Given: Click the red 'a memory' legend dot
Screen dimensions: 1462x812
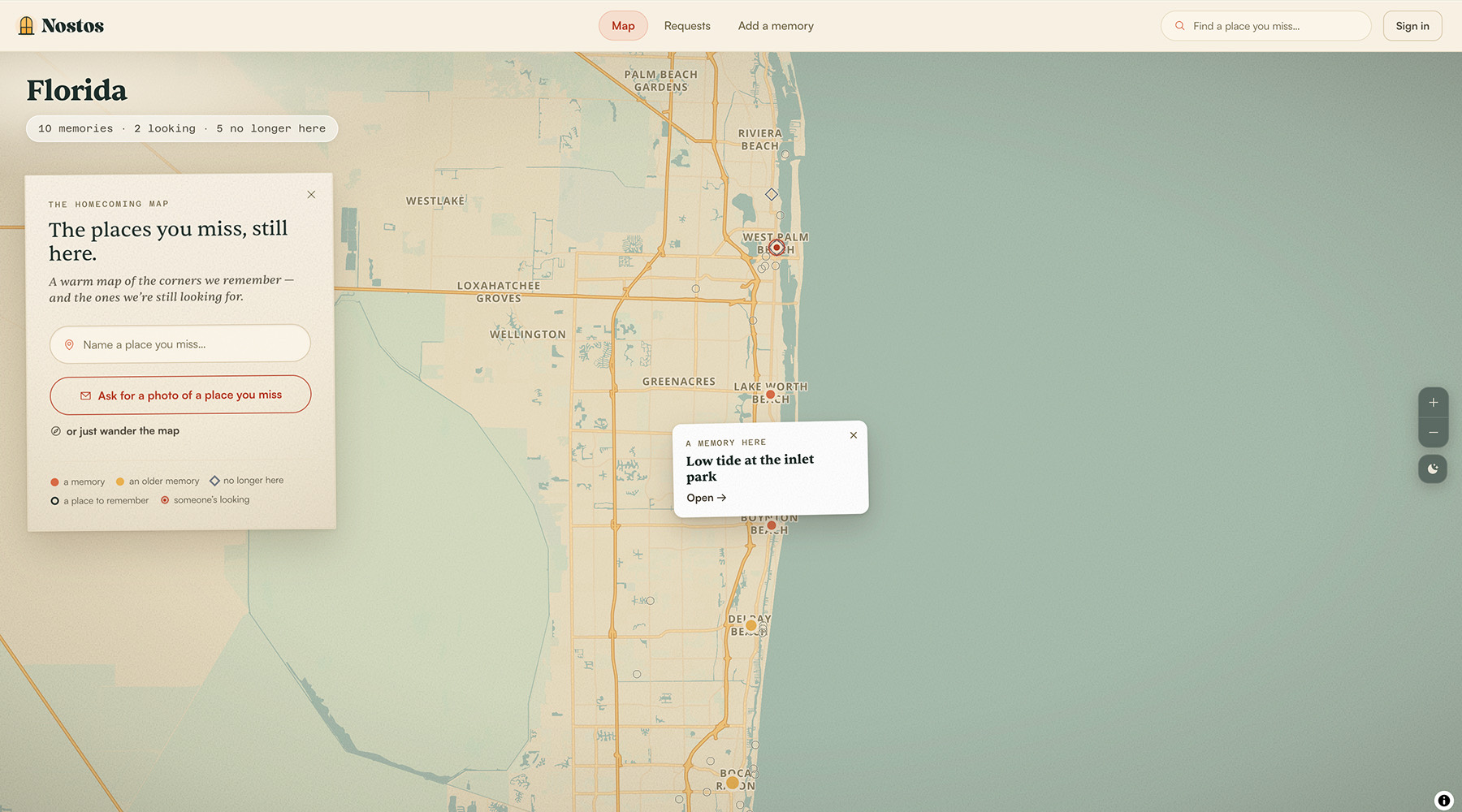Looking at the screenshot, I should [x=54, y=482].
